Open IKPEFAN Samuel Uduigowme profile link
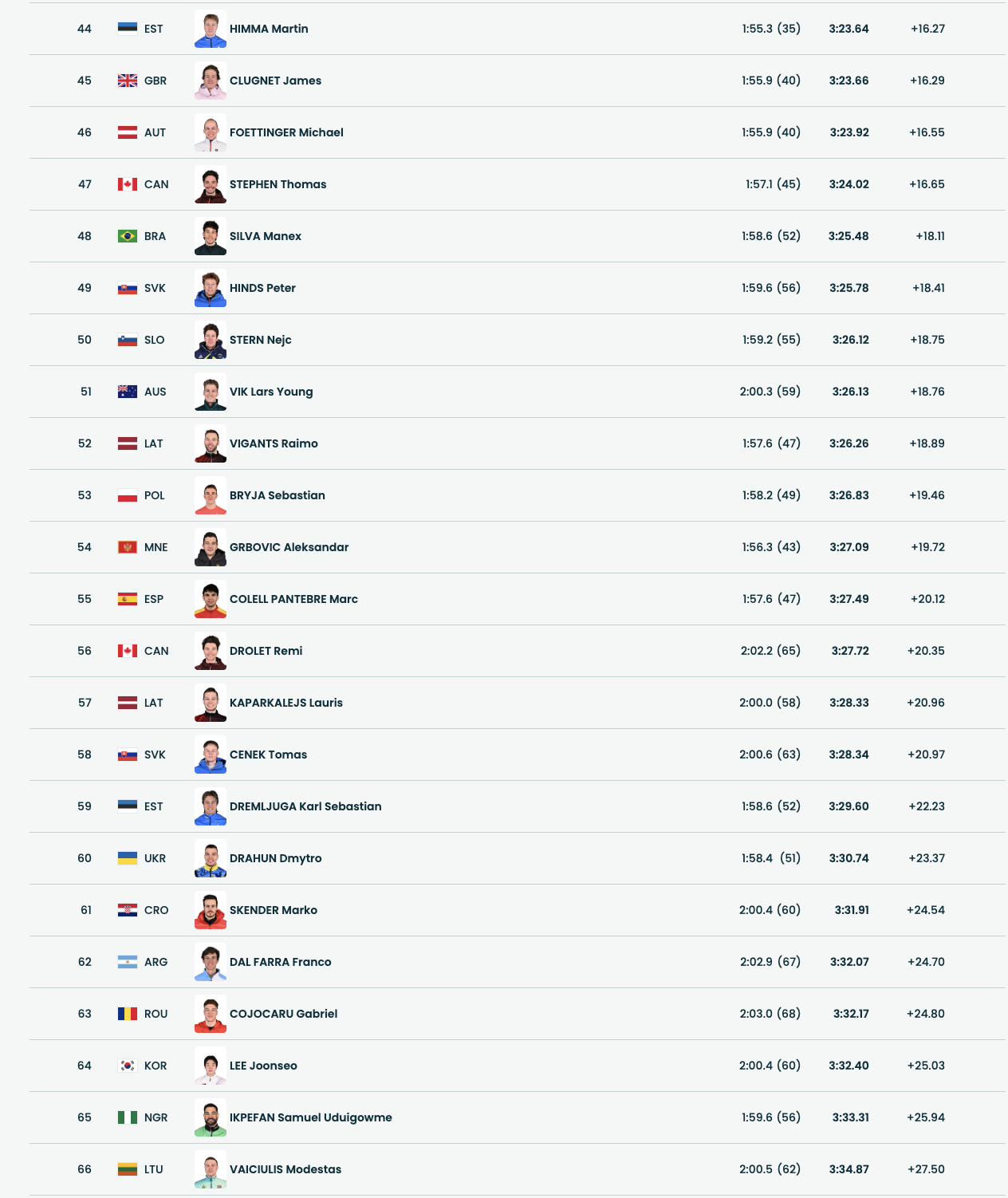 tap(310, 1117)
